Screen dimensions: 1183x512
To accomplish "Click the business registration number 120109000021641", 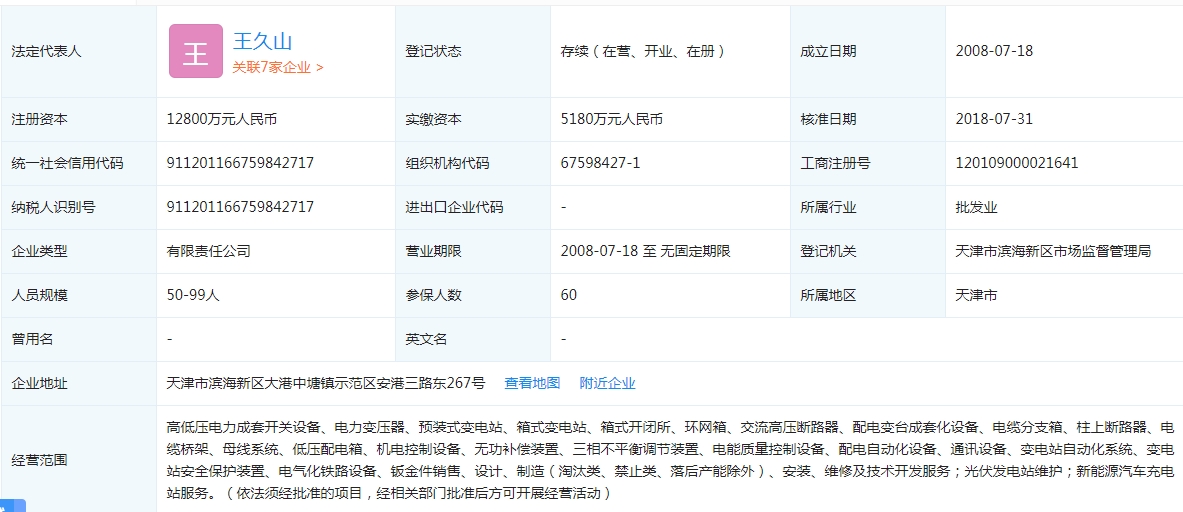I will (x=1016, y=163).
